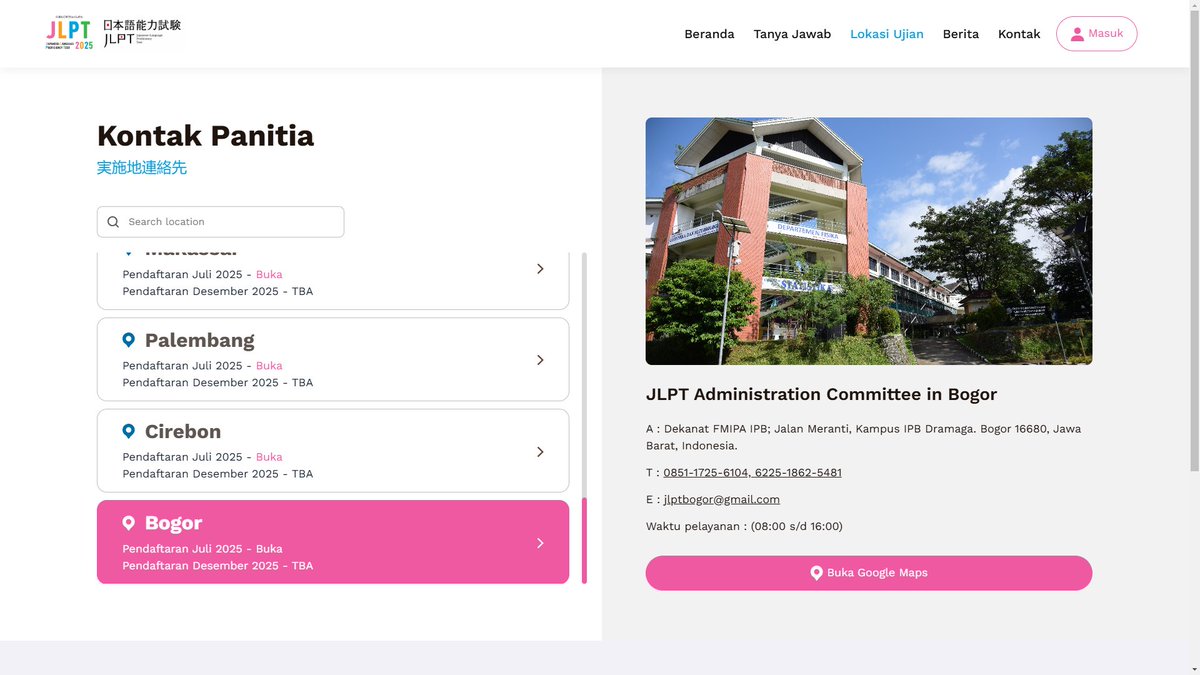Click the Japanese JLPT text logo
1200x675 pixels.
tap(142, 33)
